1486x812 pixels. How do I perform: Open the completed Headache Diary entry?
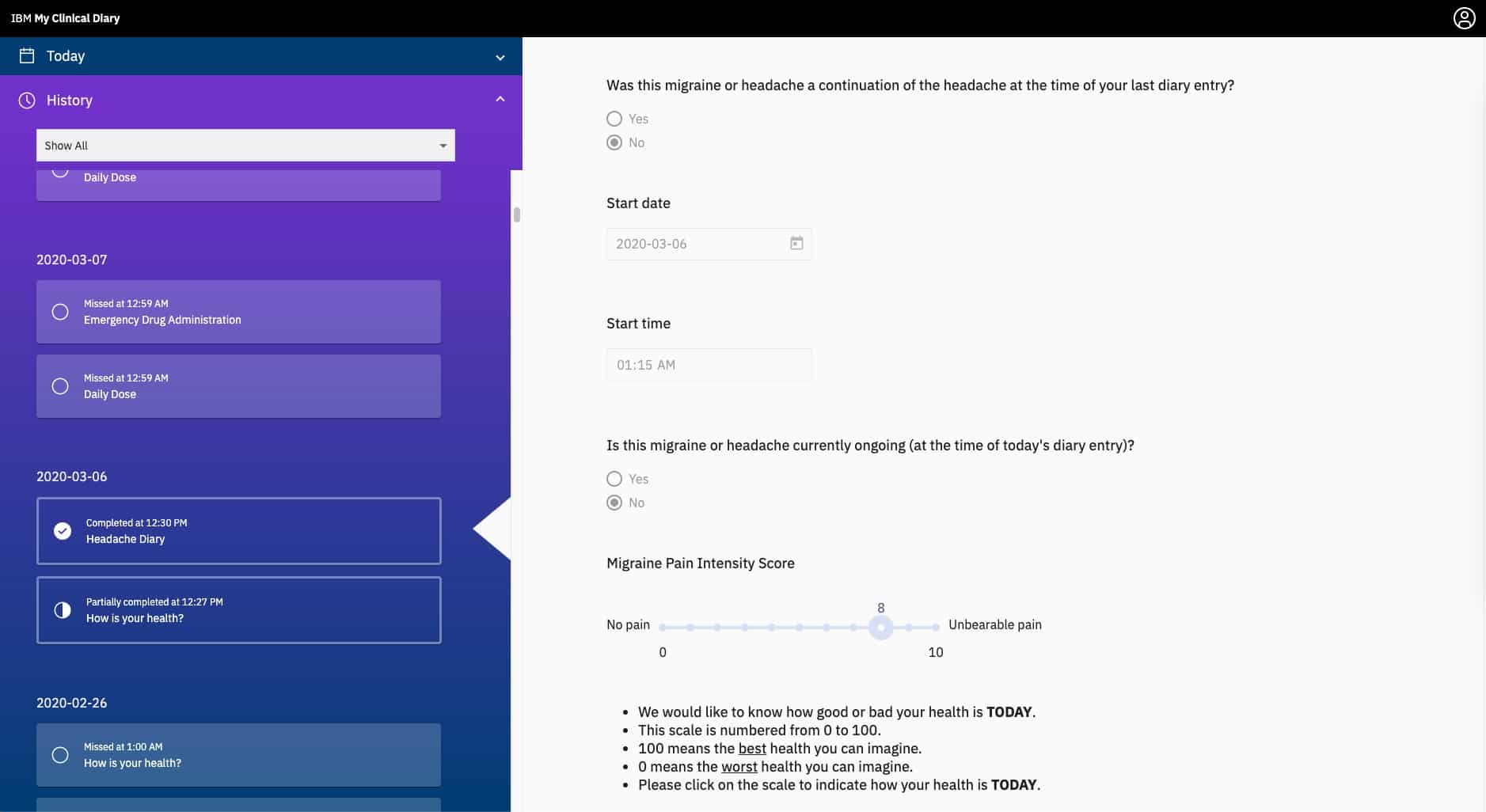(x=238, y=531)
